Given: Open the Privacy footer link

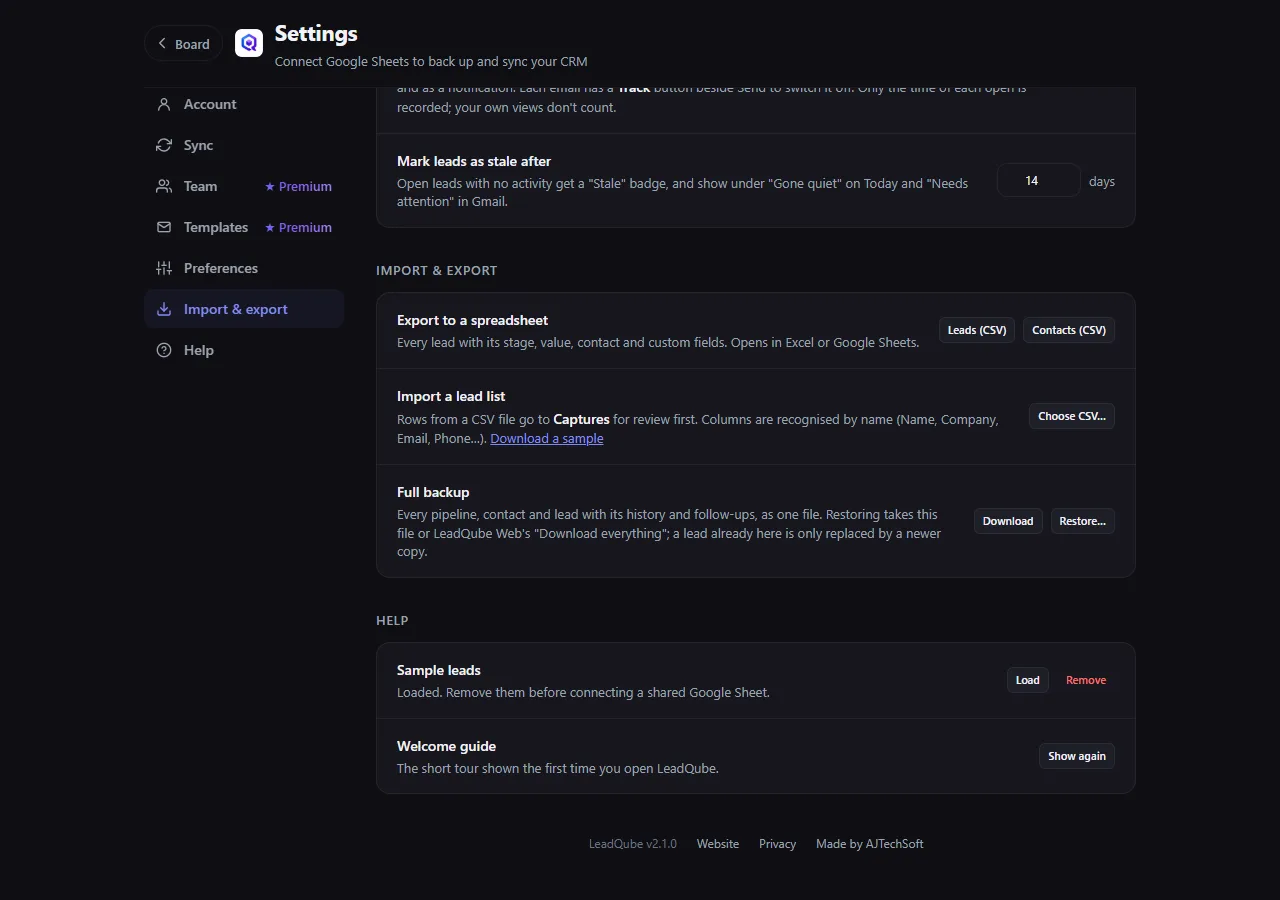Looking at the screenshot, I should (778, 844).
